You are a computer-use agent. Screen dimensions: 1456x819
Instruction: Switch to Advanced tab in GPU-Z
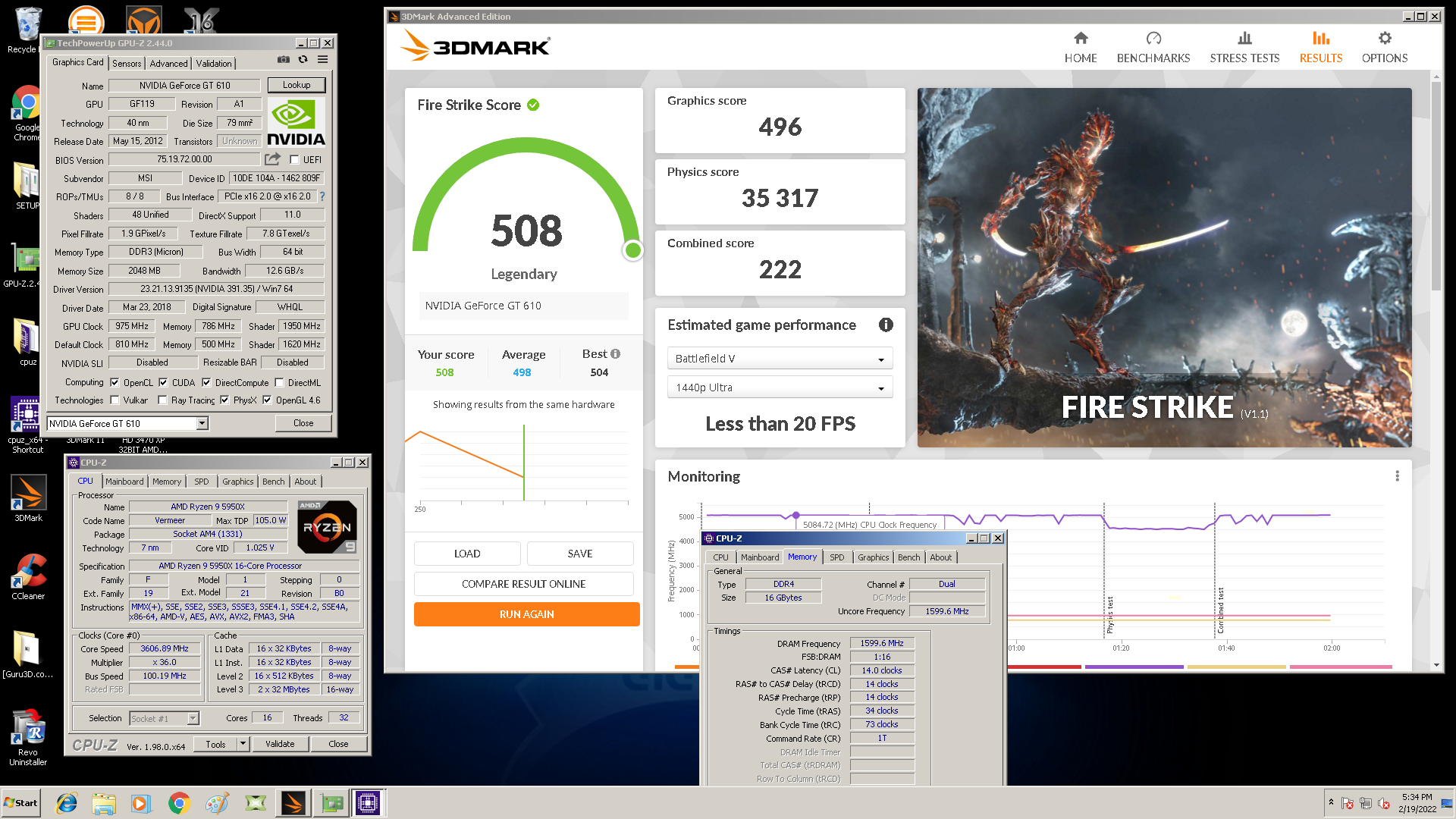click(x=168, y=64)
